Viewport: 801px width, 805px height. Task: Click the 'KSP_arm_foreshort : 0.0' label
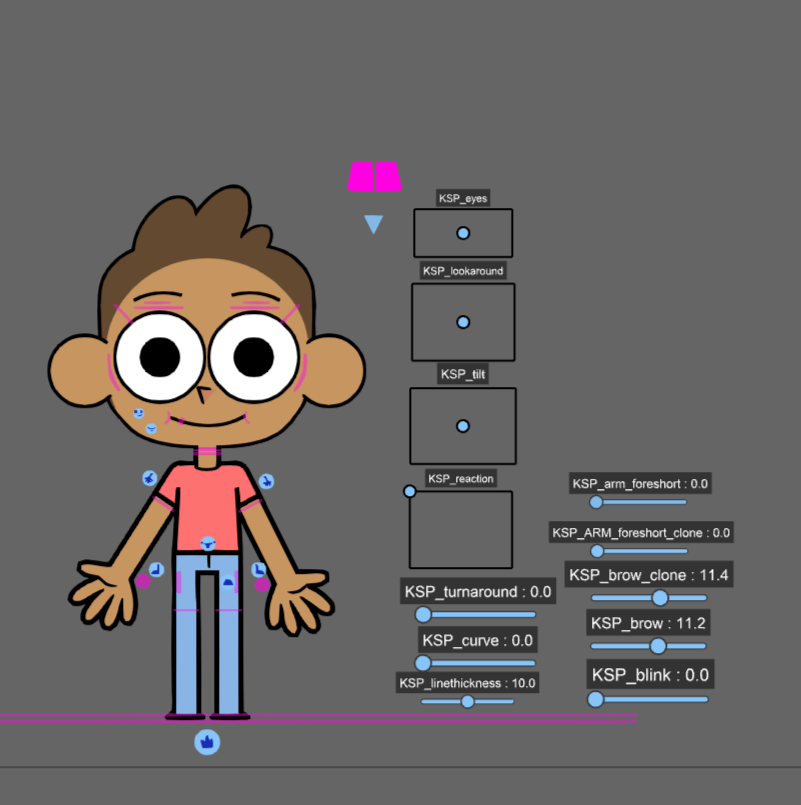[640, 484]
